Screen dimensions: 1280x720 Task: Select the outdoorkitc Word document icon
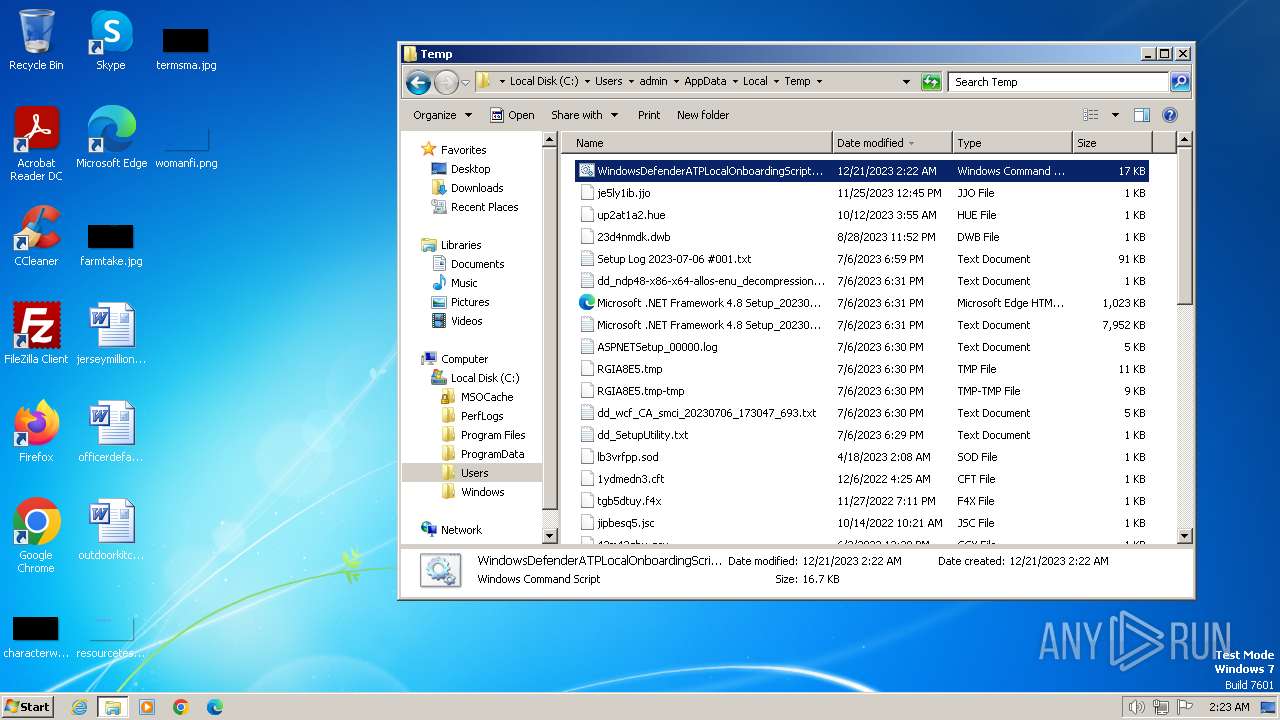coord(111,530)
